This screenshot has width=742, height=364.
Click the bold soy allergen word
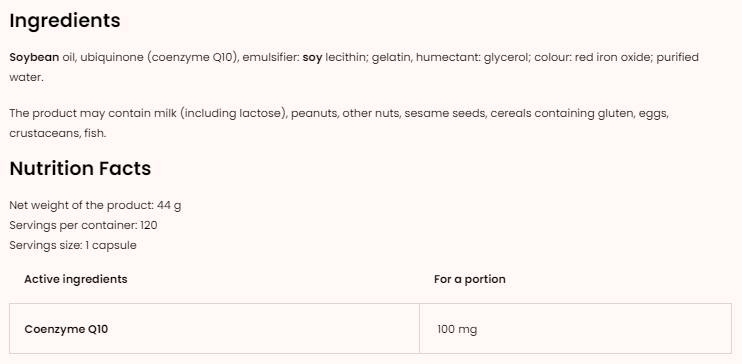(x=312, y=58)
